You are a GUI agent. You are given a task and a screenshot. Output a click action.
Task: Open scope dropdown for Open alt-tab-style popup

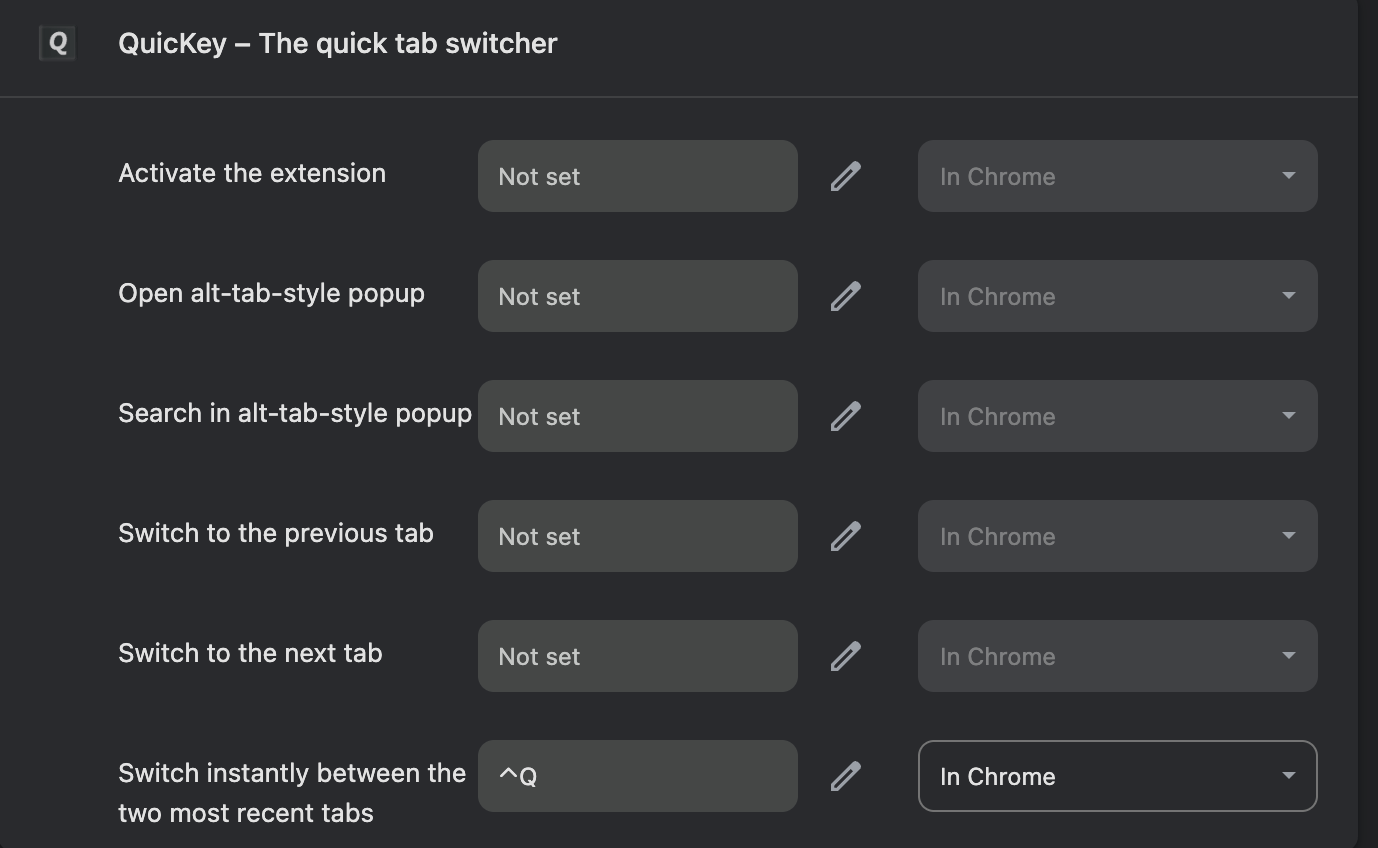(x=1117, y=296)
